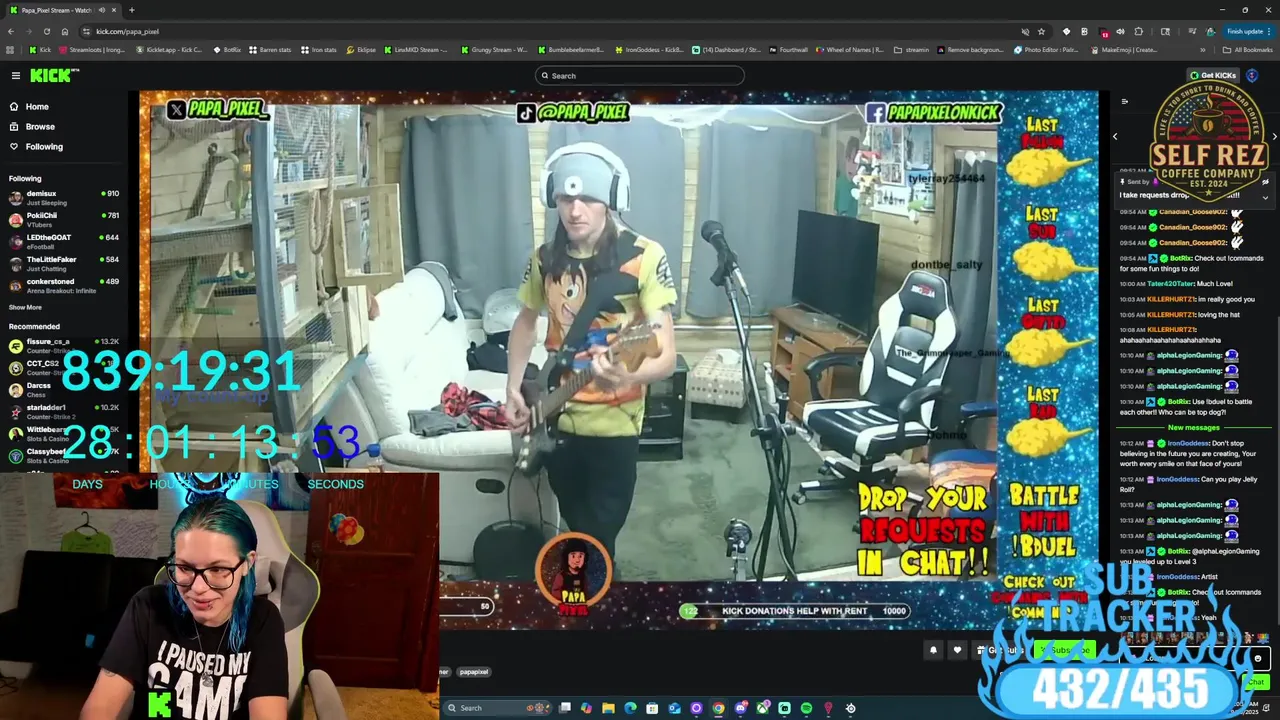Open the Iron stats bookmark
Screen dimensions: 1280x720
319,49
